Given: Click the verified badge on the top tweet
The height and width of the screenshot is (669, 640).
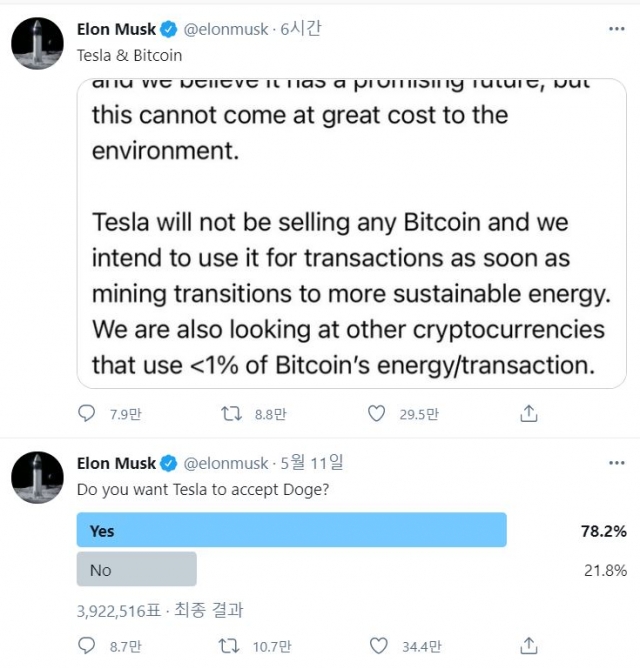Looking at the screenshot, I should (x=169, y=29).
